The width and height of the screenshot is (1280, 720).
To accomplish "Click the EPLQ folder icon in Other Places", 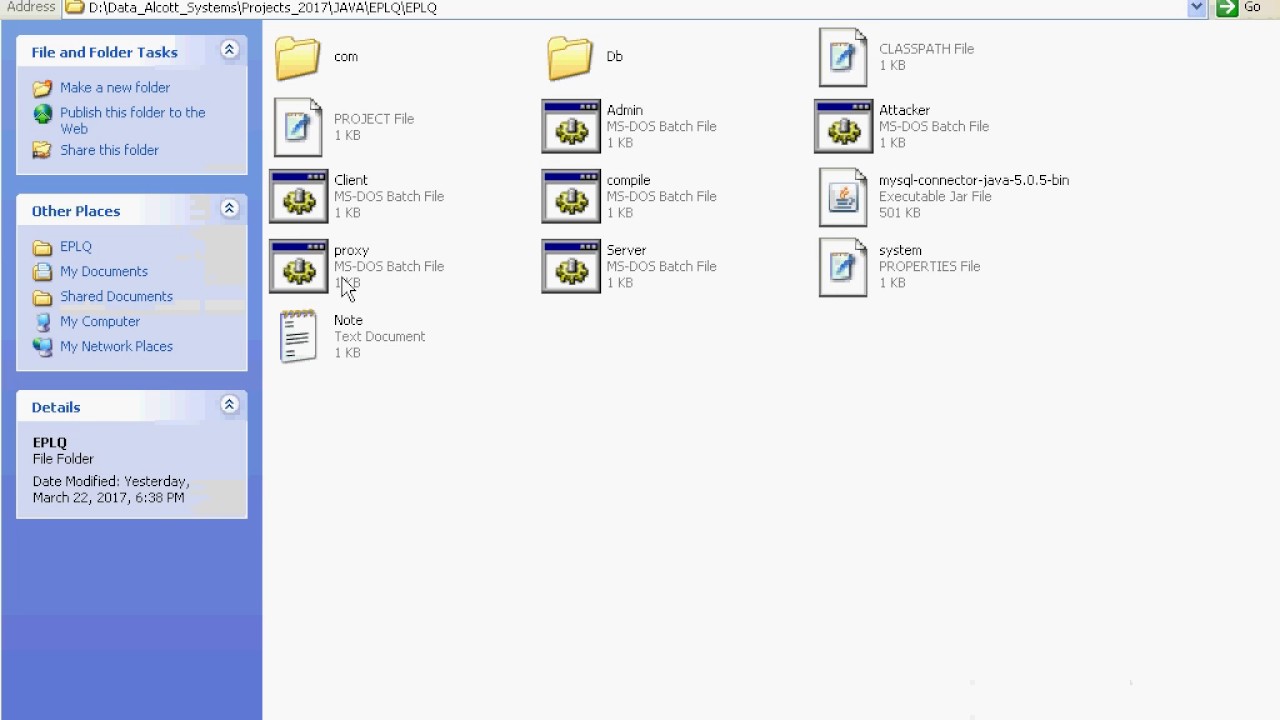I will (x=42, y=247).
